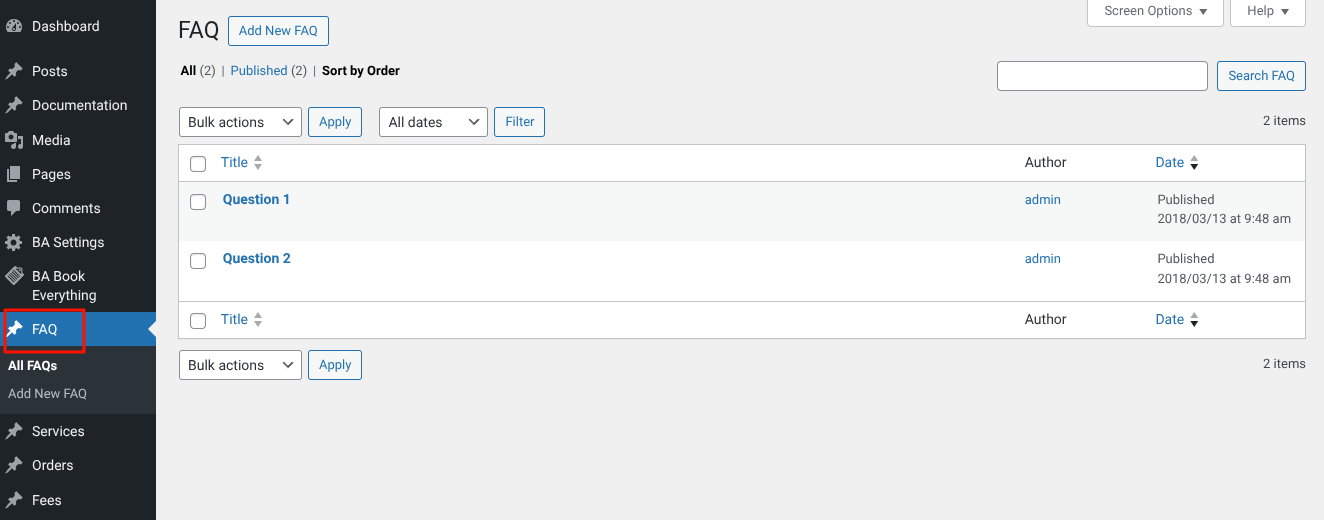Open Add New FAQ submenu item
1324x520 pixels.
(47, 394)
